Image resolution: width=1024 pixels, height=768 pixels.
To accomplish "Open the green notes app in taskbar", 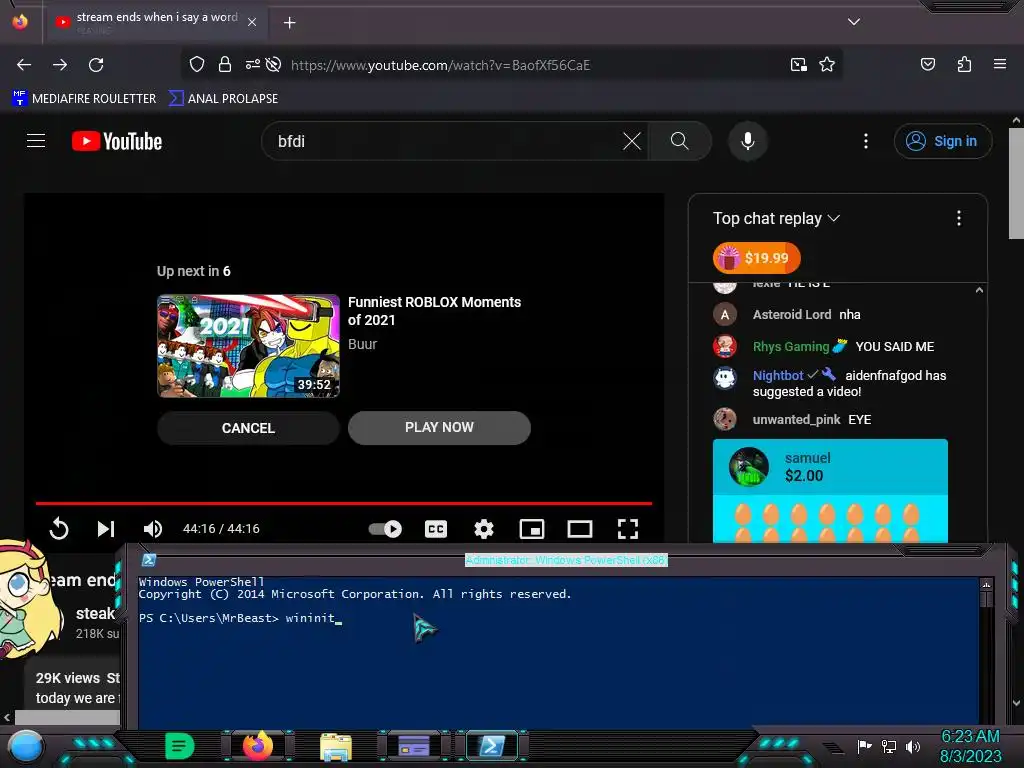I will [180, 746].
